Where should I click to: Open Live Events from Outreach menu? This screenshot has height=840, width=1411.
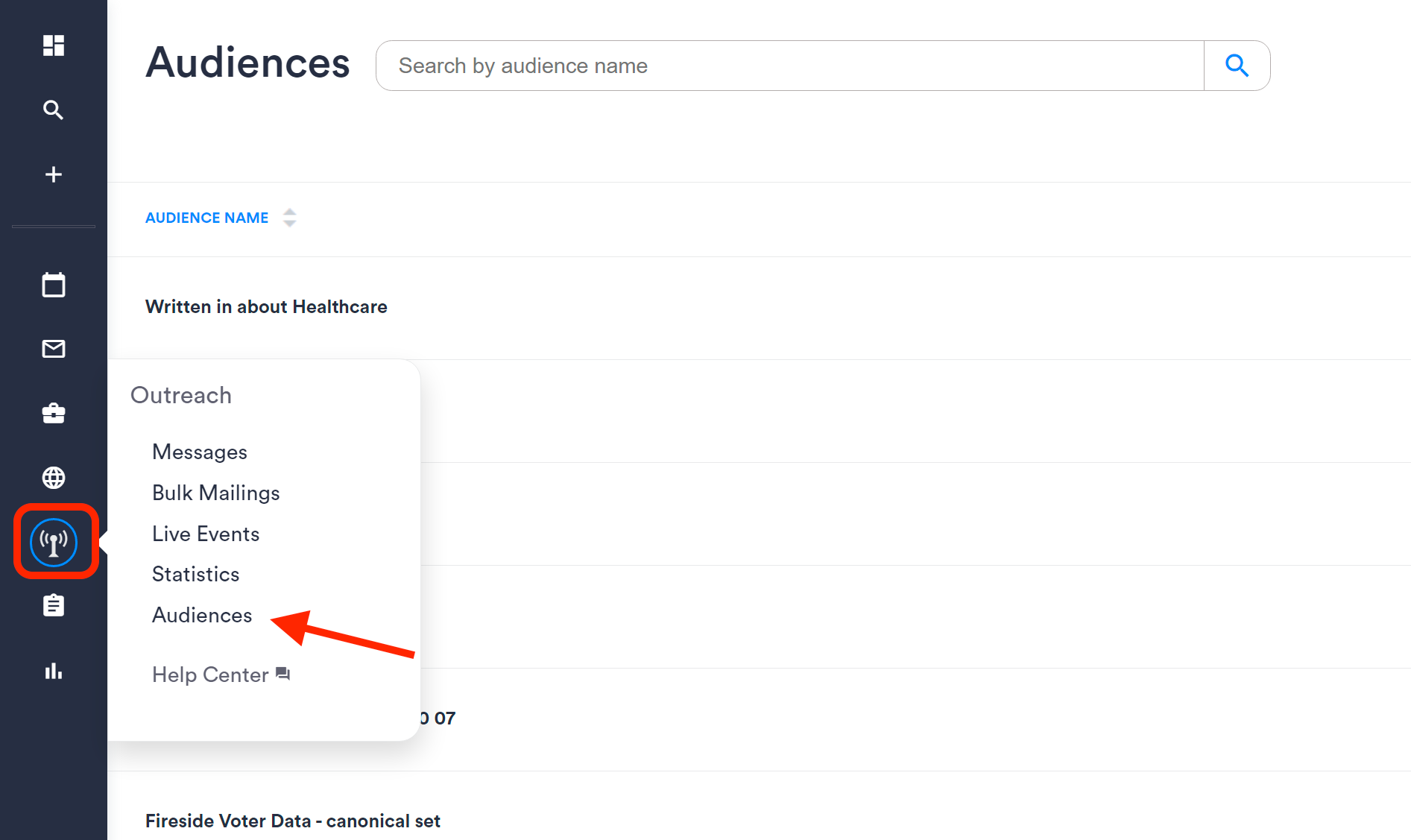pos(206,534)
